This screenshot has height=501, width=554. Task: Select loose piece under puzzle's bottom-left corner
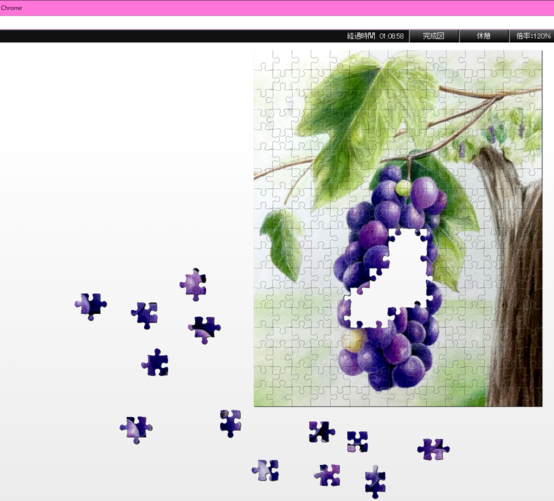230,423
